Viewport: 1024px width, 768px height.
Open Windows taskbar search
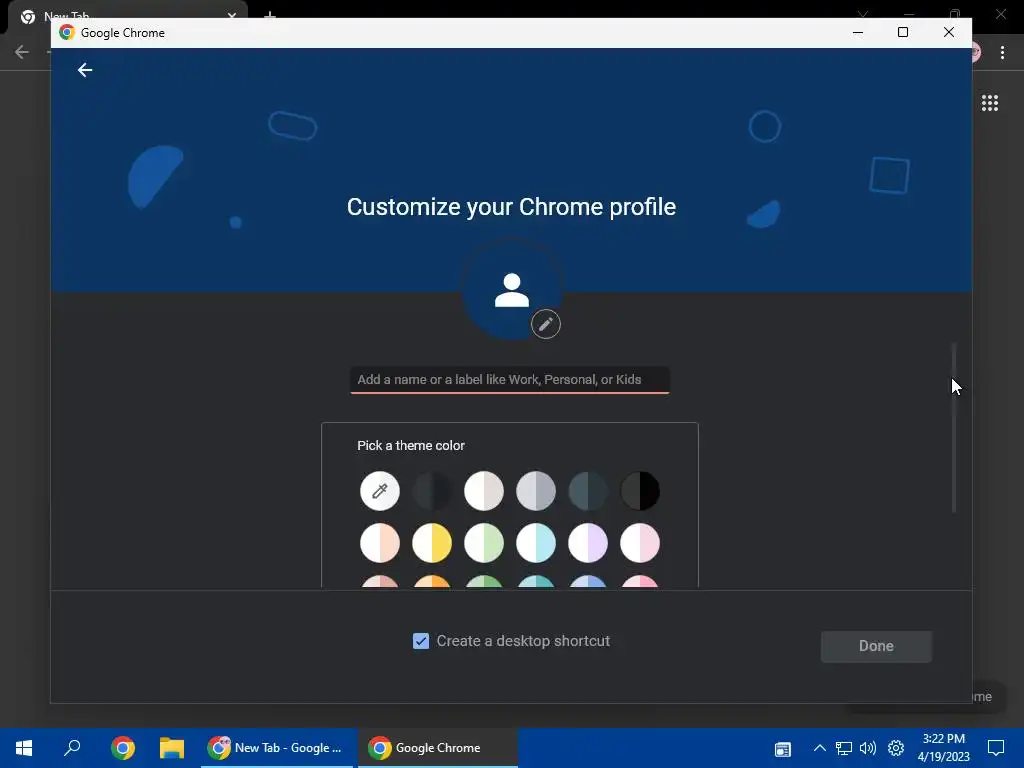click(72, 748)
